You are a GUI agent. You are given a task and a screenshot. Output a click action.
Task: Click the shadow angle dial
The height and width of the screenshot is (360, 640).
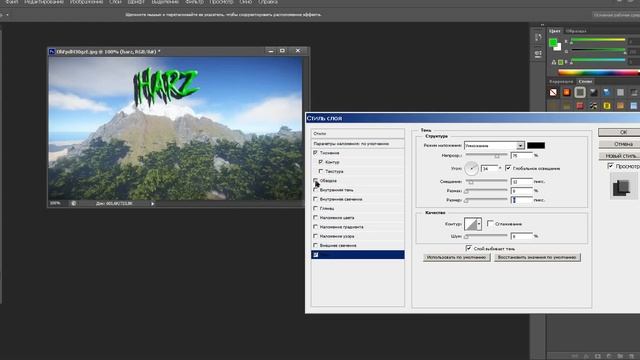tap(471, 168)
